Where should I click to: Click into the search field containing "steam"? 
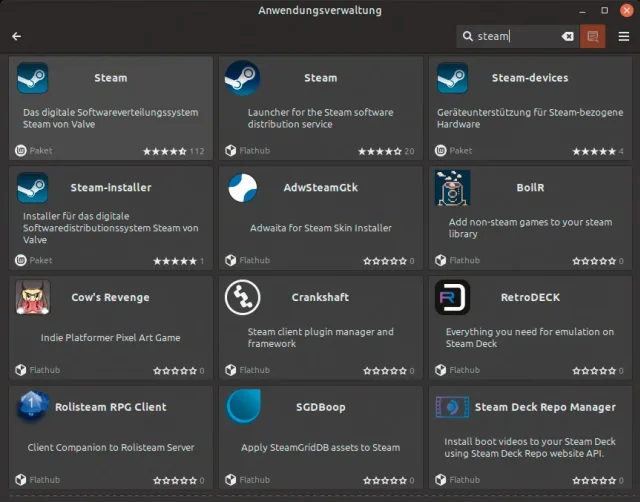tap(515, 36)
